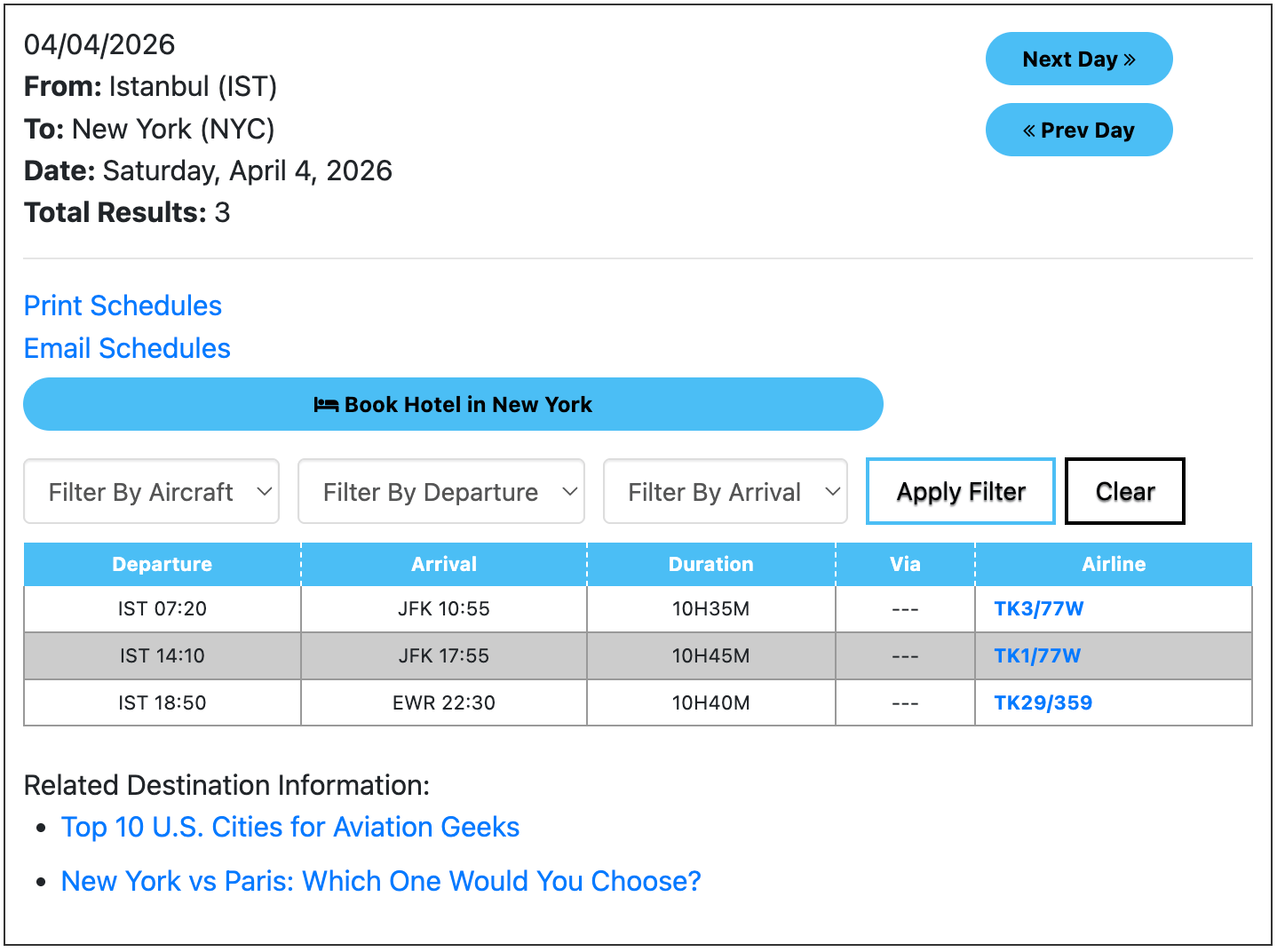
Task: Open flight TK3/77W details
Action: tap(1038, 608)
